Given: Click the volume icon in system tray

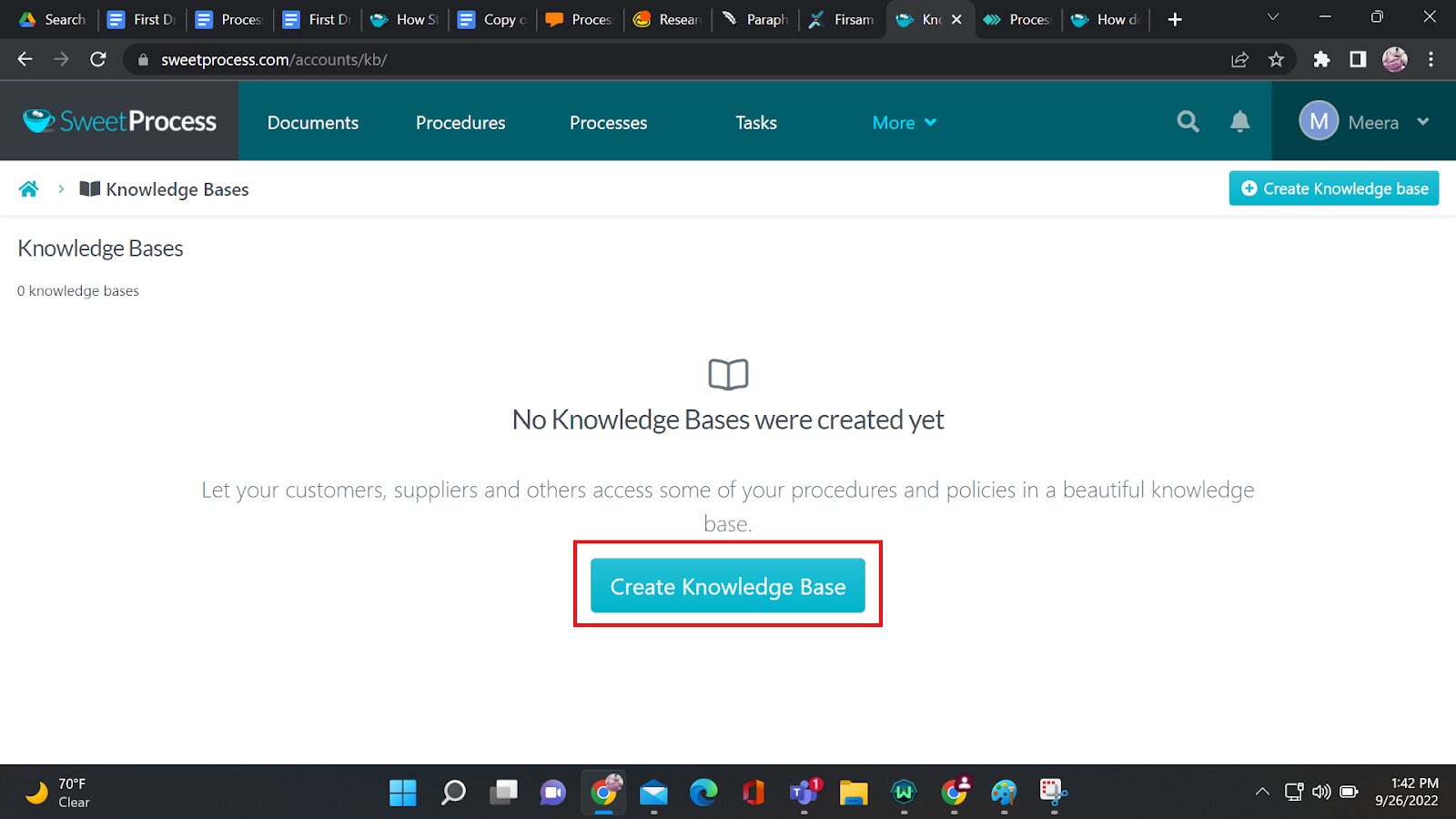Looking at the screenshot, I should click(1321, 793).
